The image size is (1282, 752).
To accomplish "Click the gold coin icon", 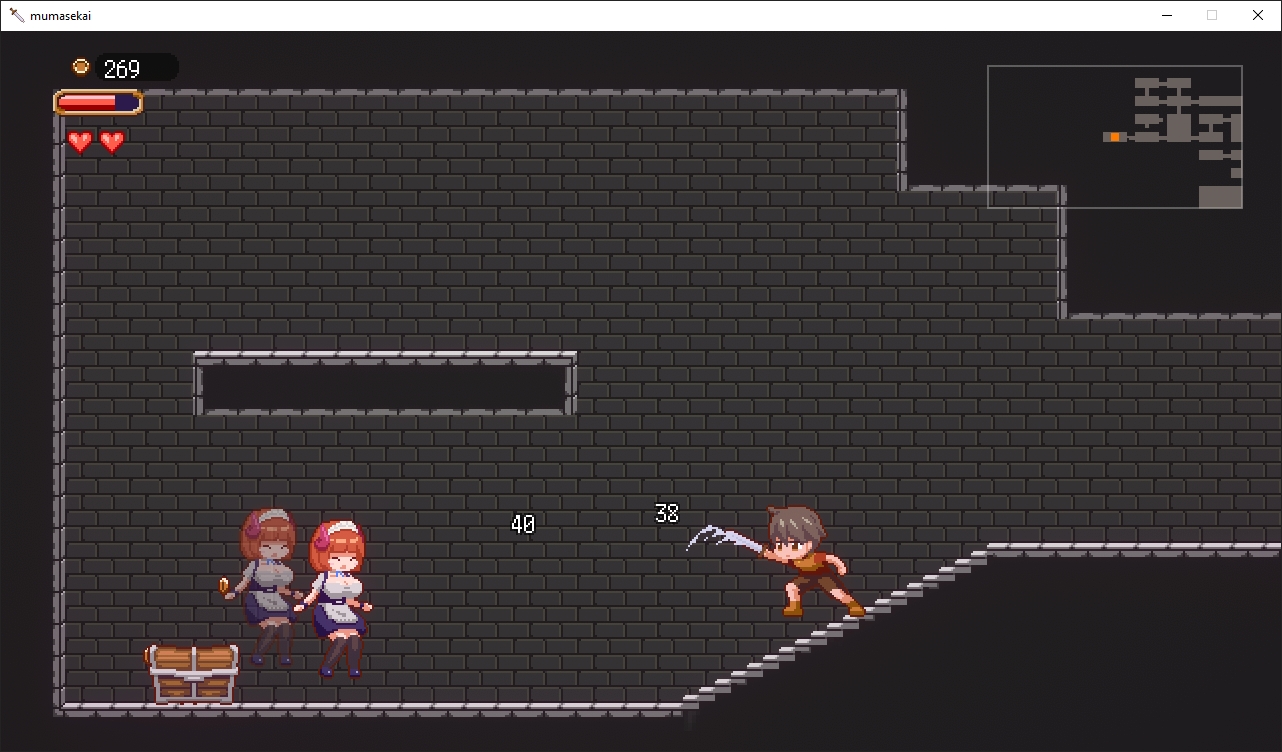I will click(x=81, y=67).
